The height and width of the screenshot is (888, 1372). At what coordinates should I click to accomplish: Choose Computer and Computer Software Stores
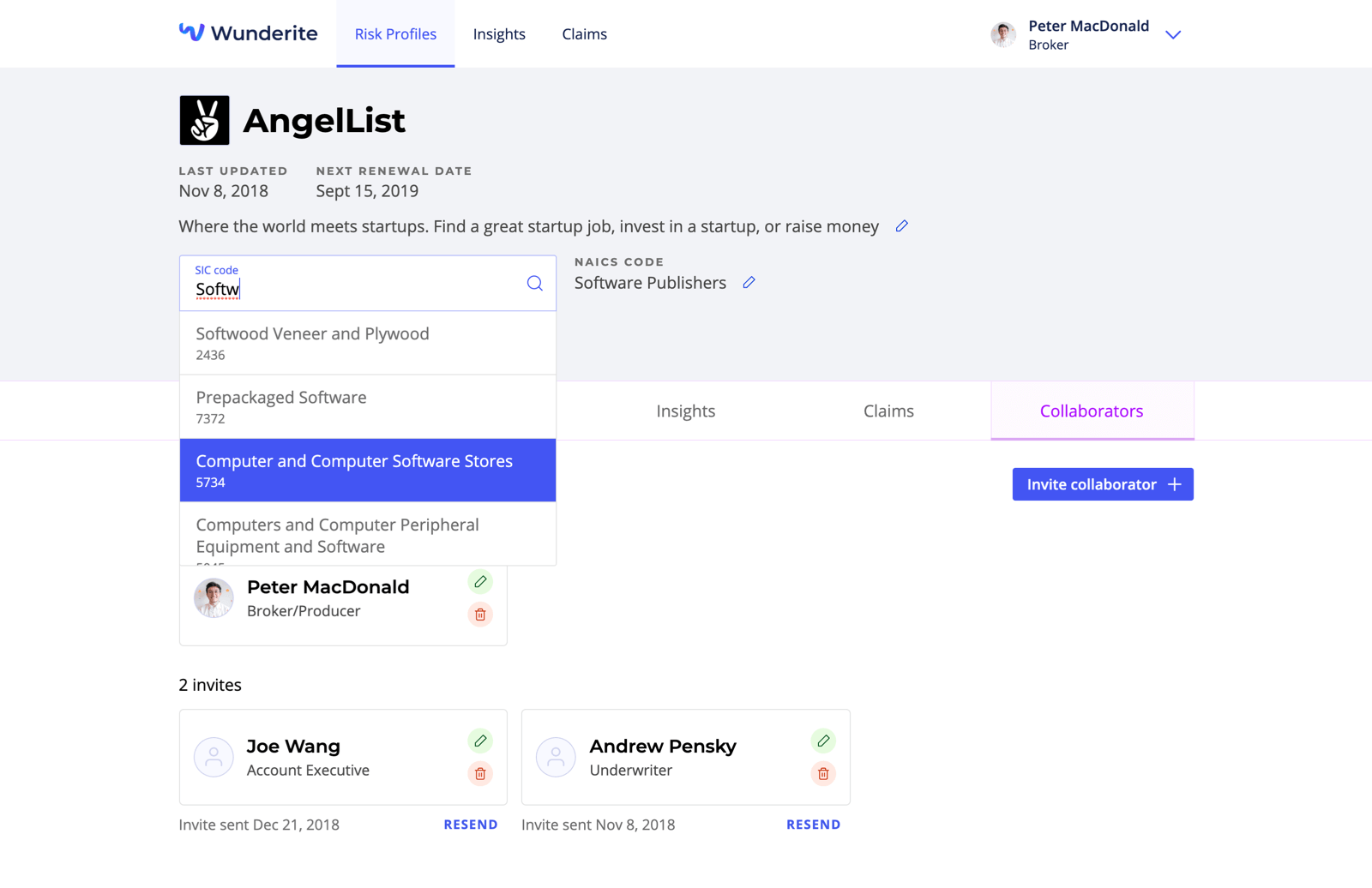[368, 471]
